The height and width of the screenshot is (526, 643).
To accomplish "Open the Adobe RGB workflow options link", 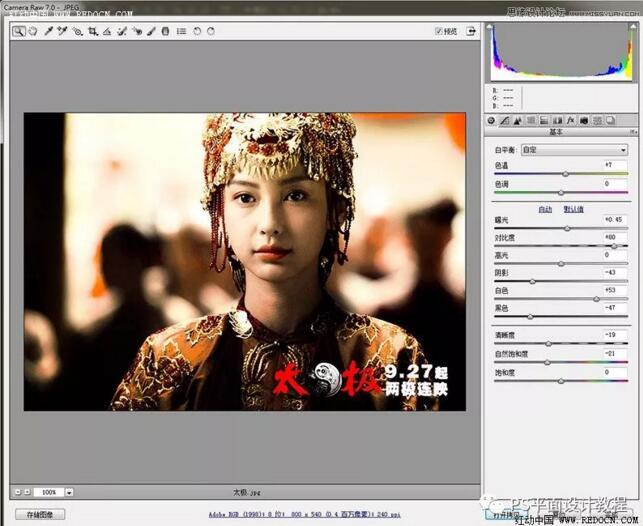I will (304, 515).
